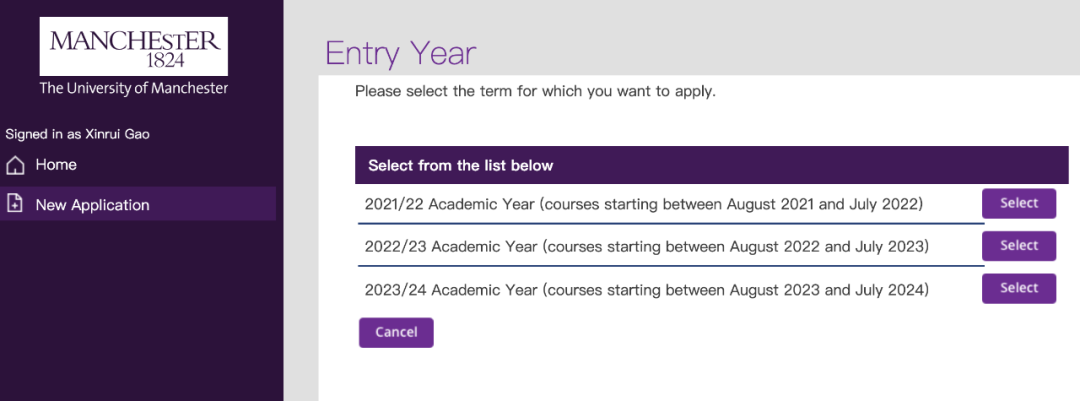Open the New Application sidebar item

coord(92,205)
